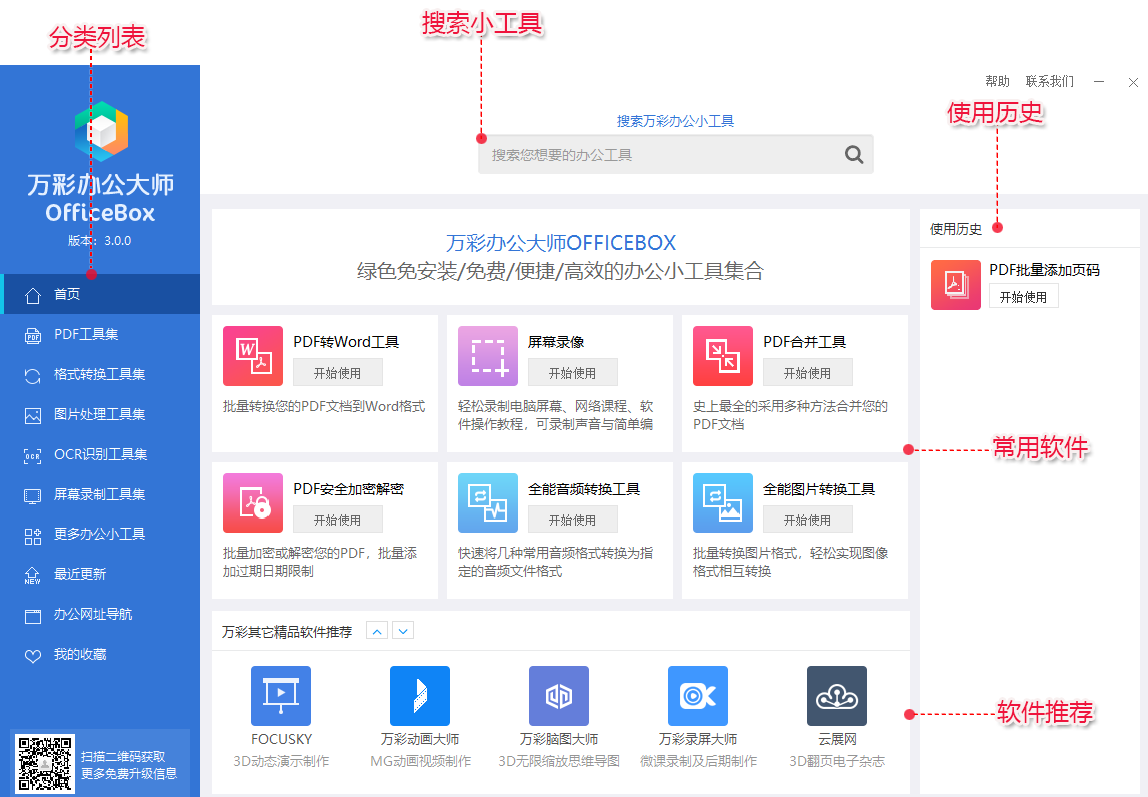1148x797 pixels.
Task: Focus the 搜索您想要的办公工具 search field
Action: (660, 155)
